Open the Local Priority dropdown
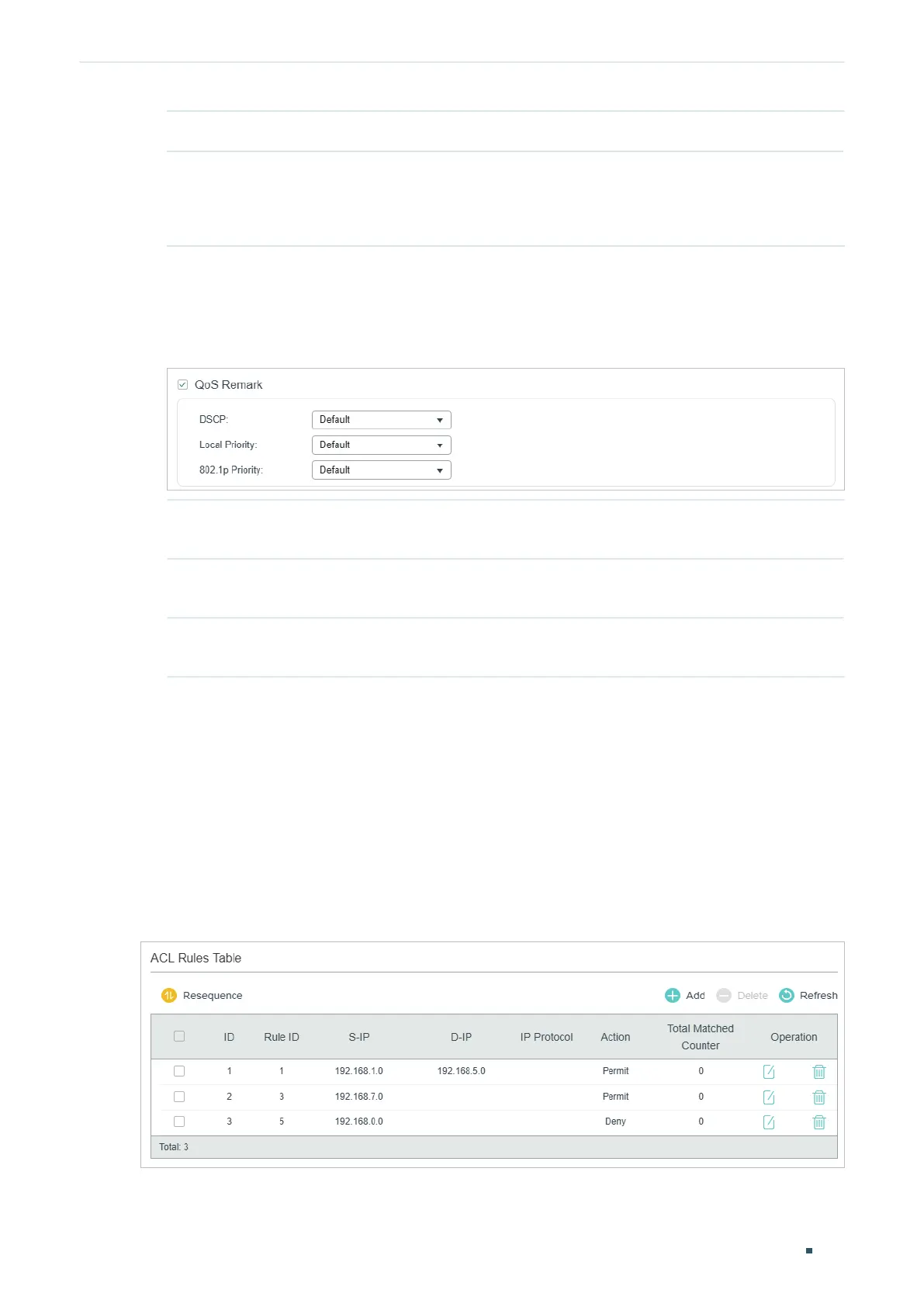924x1307 pixels. tap(381, 445)
